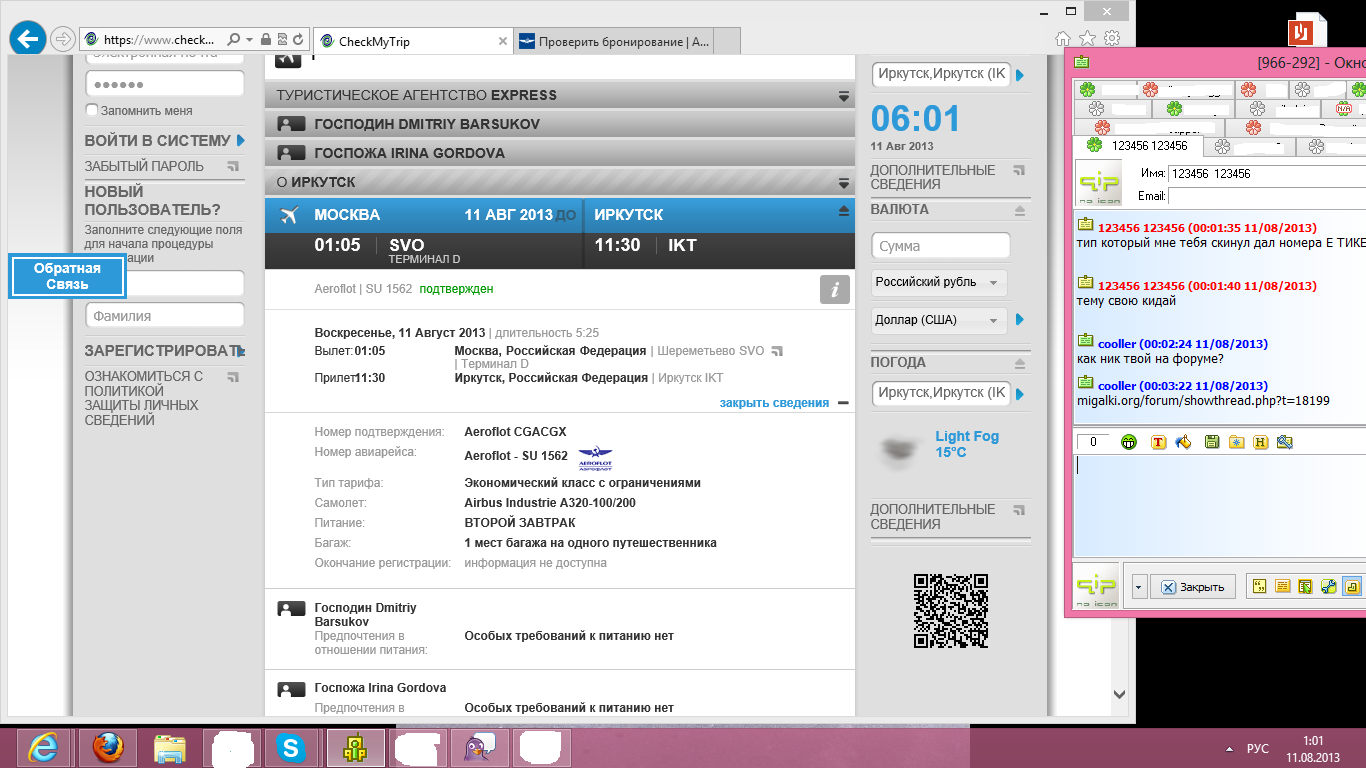Open Skype from the taskbar
Viewport: 1366px width, 768px height.
point(292,748)
